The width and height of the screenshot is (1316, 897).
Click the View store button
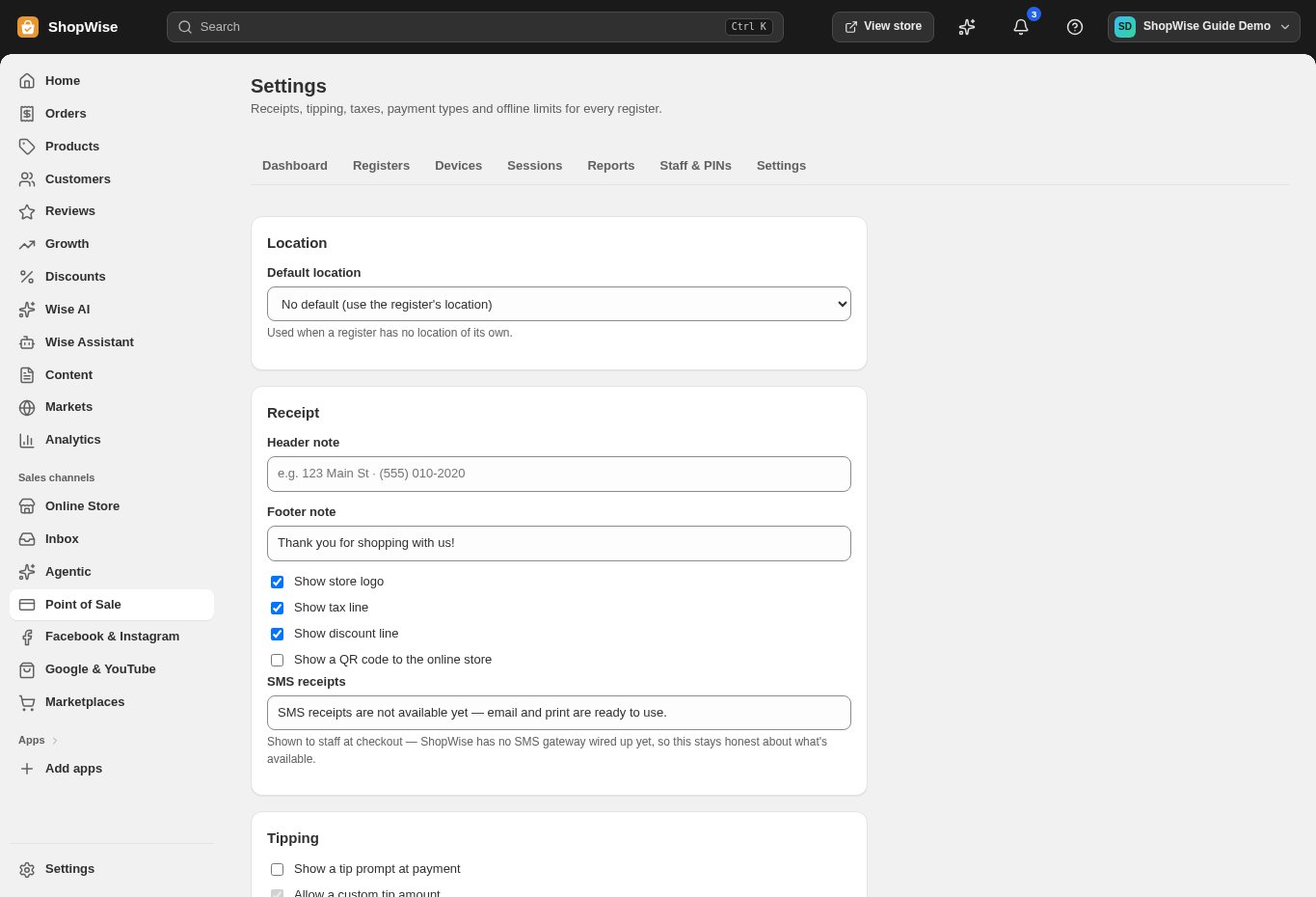click(x=883, y=27)
